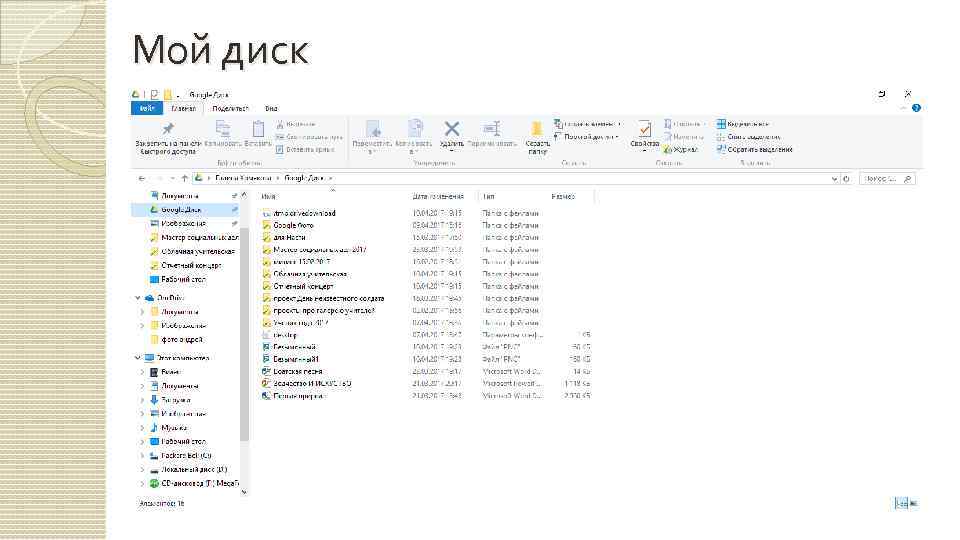Click Обратить выделение (Invert selection)

pos(754,149)
